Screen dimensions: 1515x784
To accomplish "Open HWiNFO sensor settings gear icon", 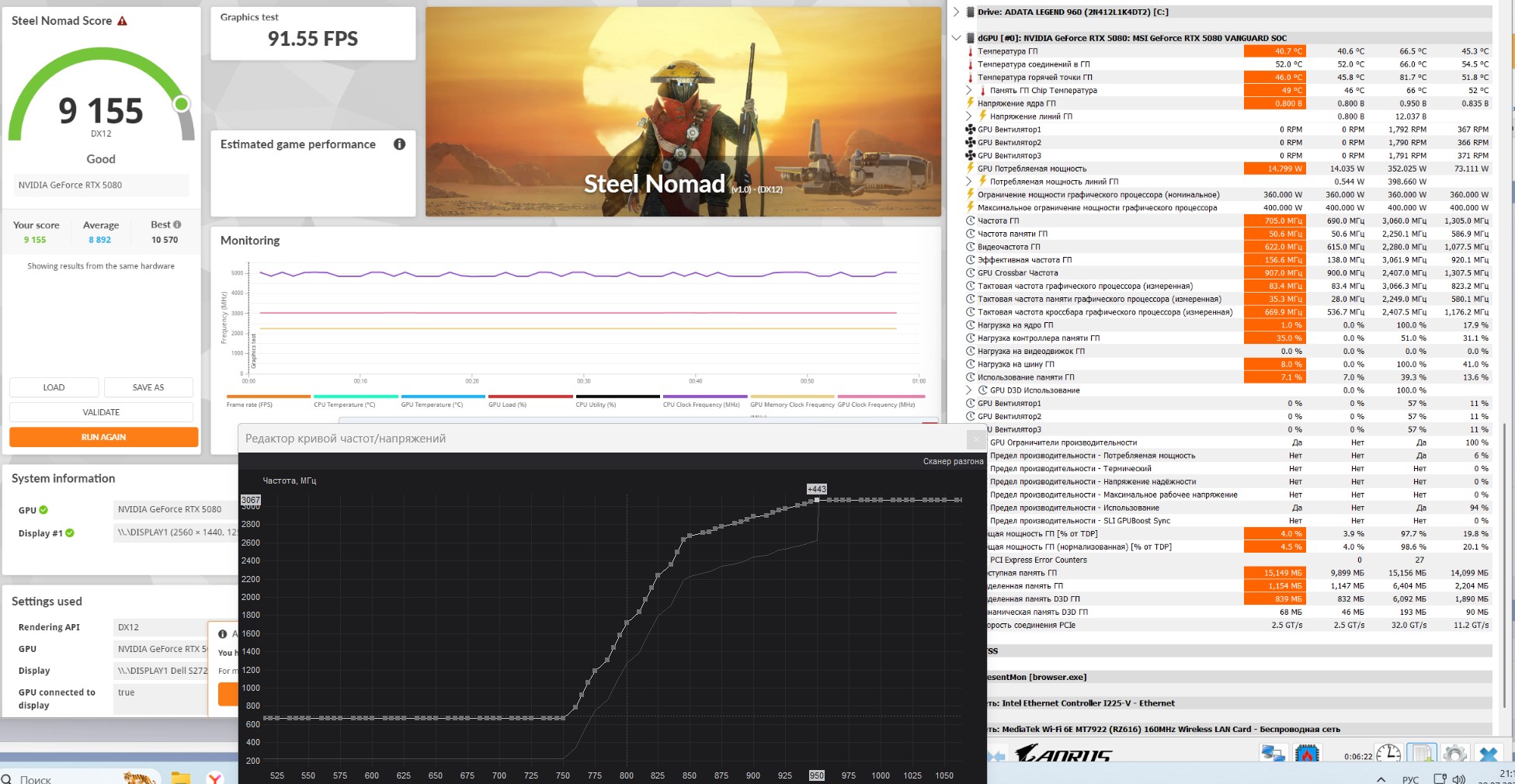I will coord(1454,754).
